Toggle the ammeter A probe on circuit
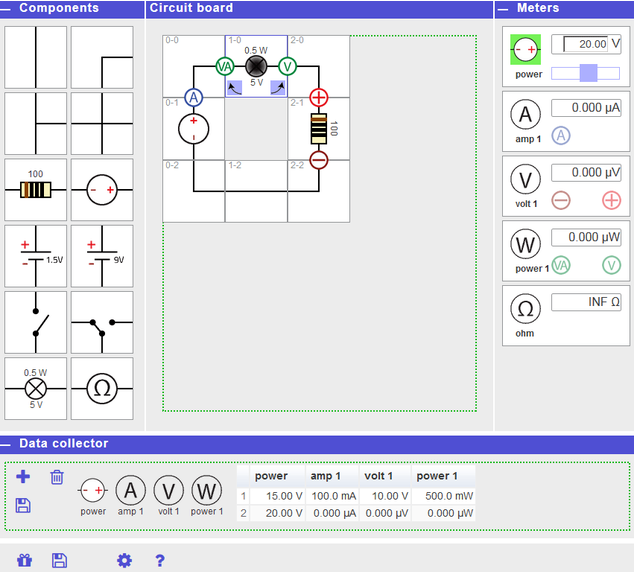The height and width of the screenshot is (572, 635). coord(194,97)
